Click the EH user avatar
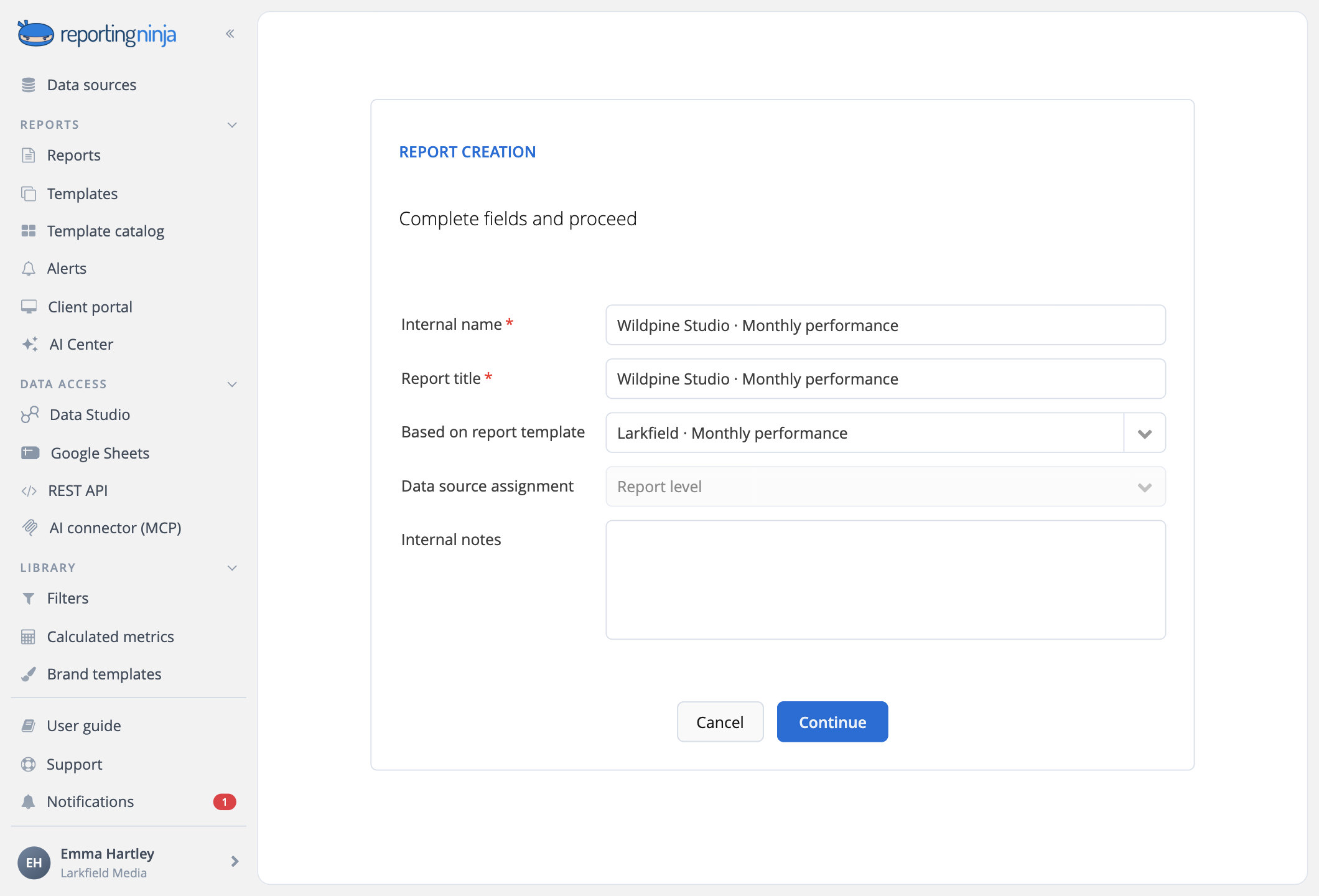Viewport: 1319px width, 896px height. point(34,862)
